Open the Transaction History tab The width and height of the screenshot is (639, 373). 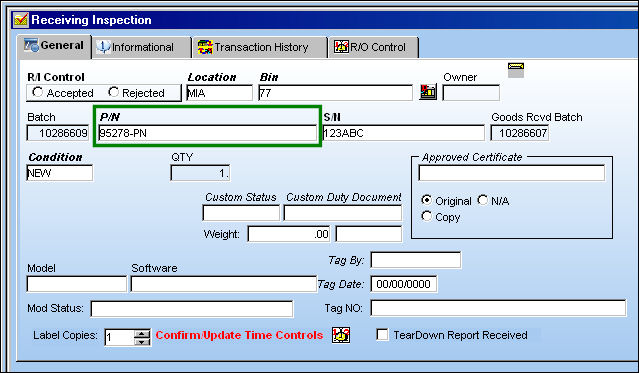(x=260, y=47)
